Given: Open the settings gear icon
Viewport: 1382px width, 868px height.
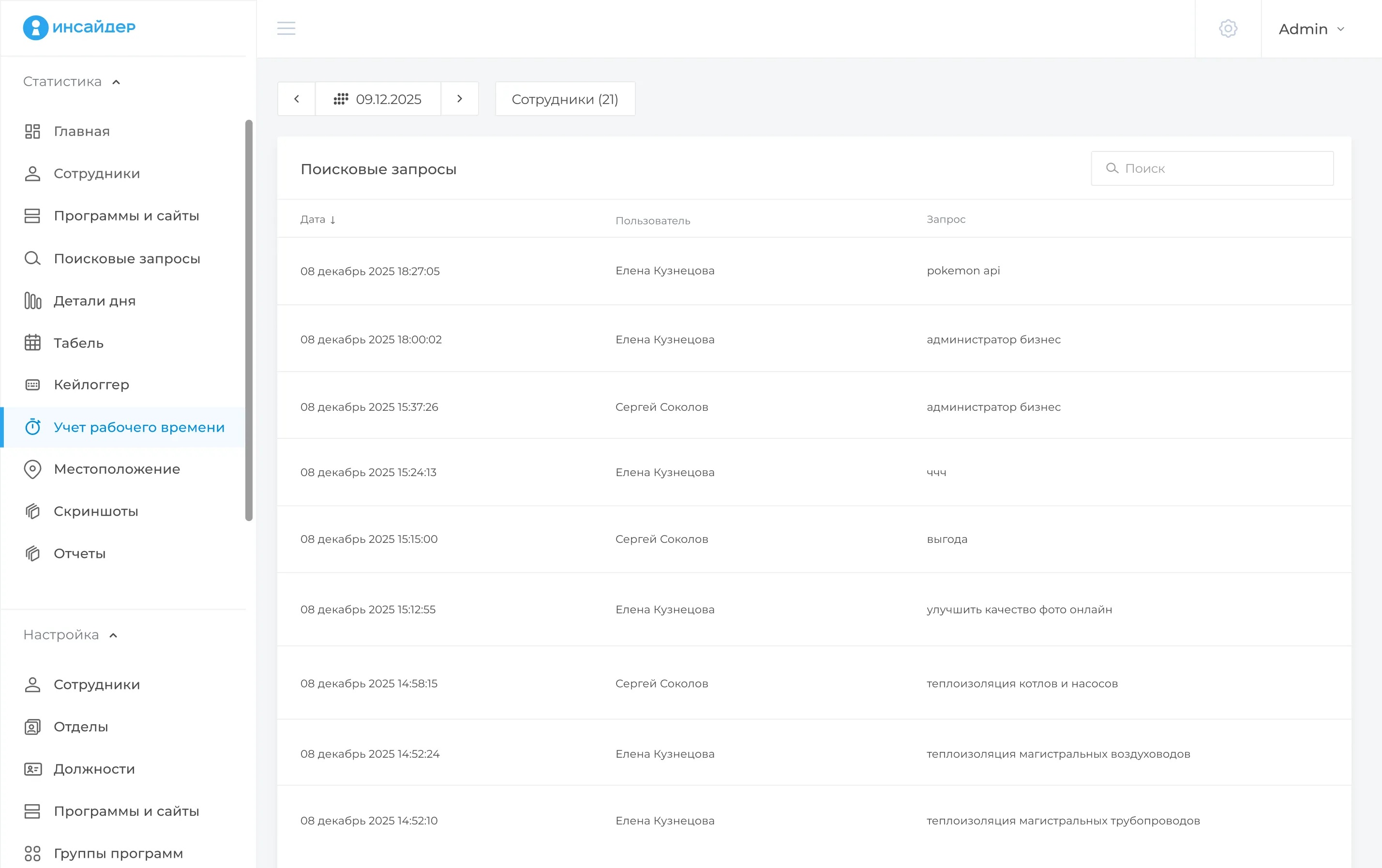Looking at the screenshot, I should 1228,29.
